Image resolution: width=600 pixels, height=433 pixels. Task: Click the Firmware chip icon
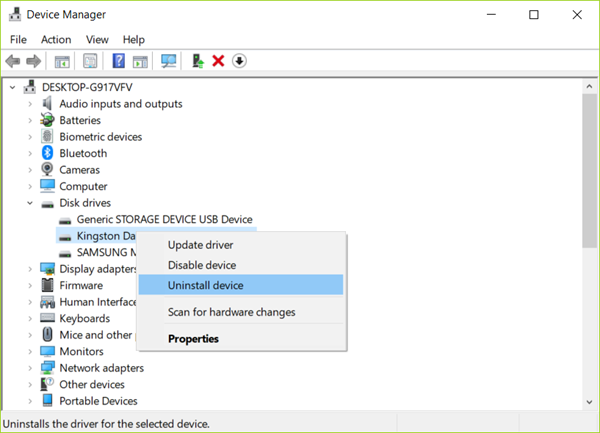(x=47, y=285)
